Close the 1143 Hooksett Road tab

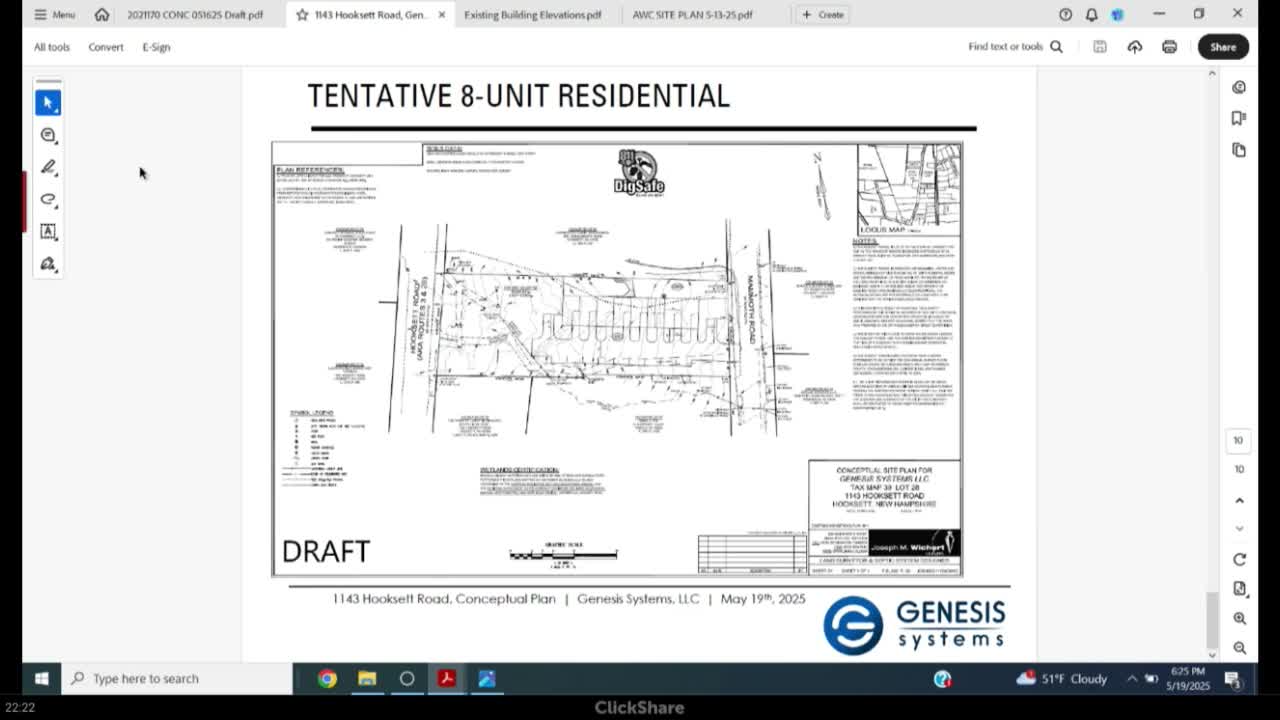click(441, 15)
